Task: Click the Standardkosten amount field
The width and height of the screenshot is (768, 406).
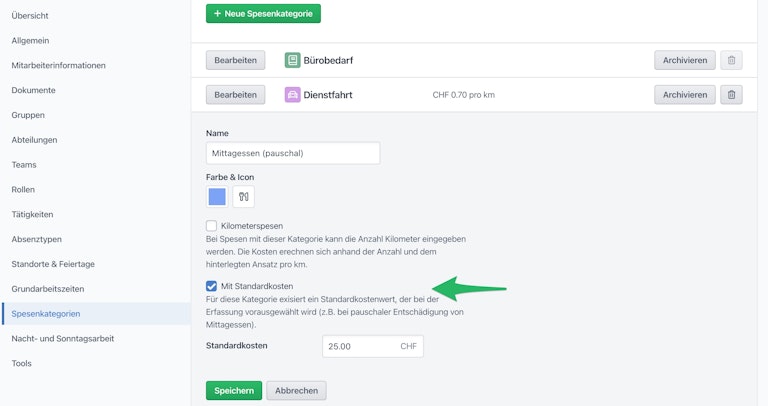Action: coord(373,346)
